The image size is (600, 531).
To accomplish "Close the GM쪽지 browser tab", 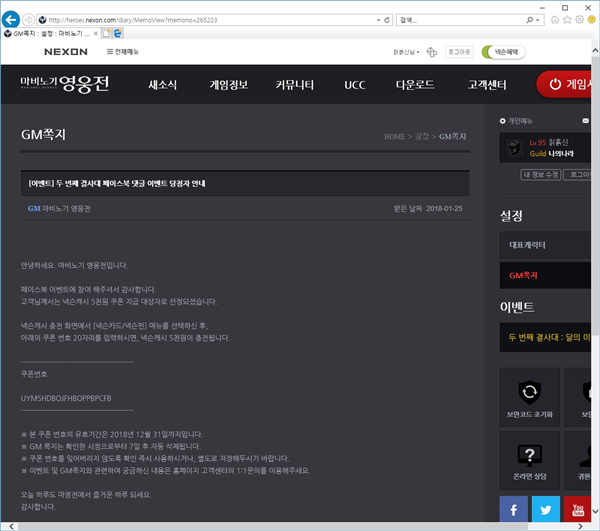I will [x=96, y=34].
